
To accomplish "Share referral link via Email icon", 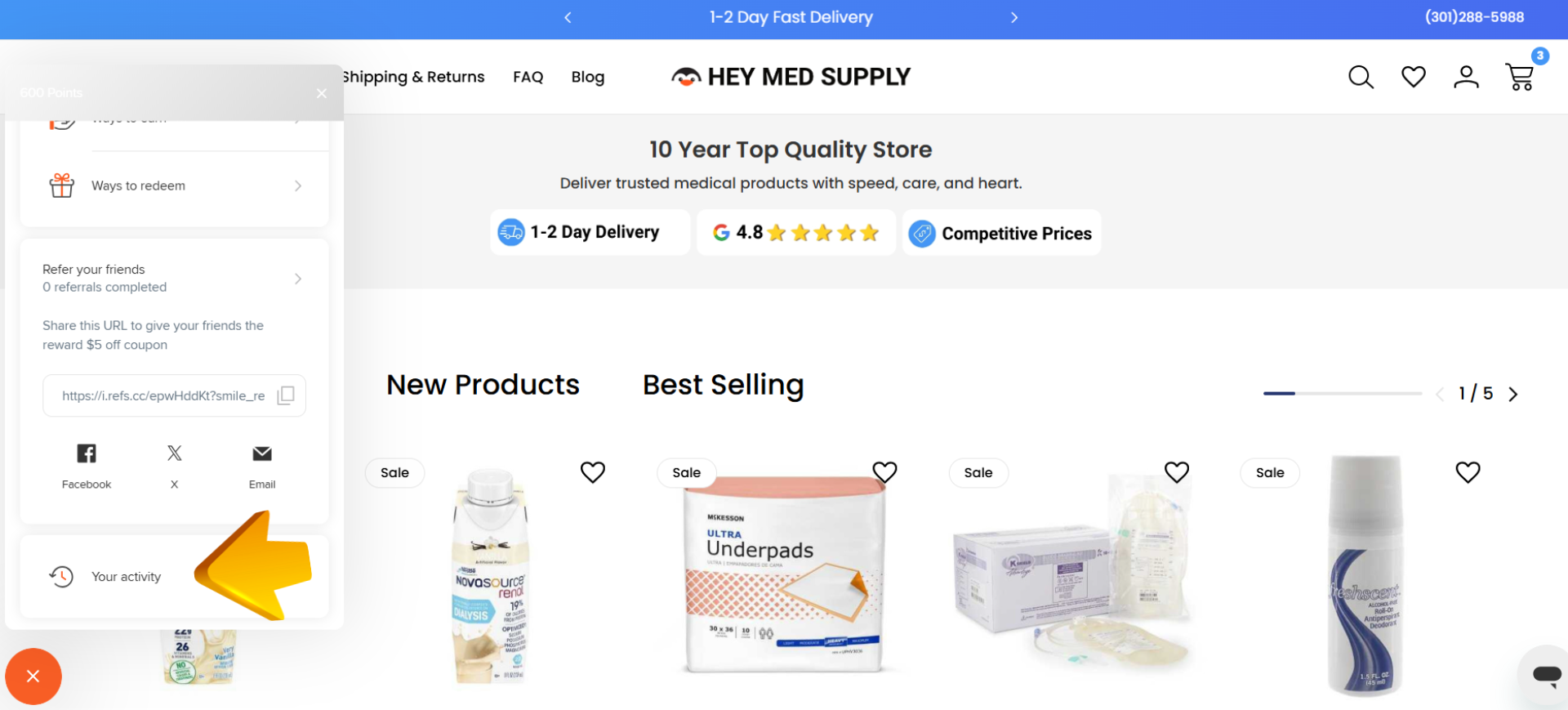I will pos(262,453).
